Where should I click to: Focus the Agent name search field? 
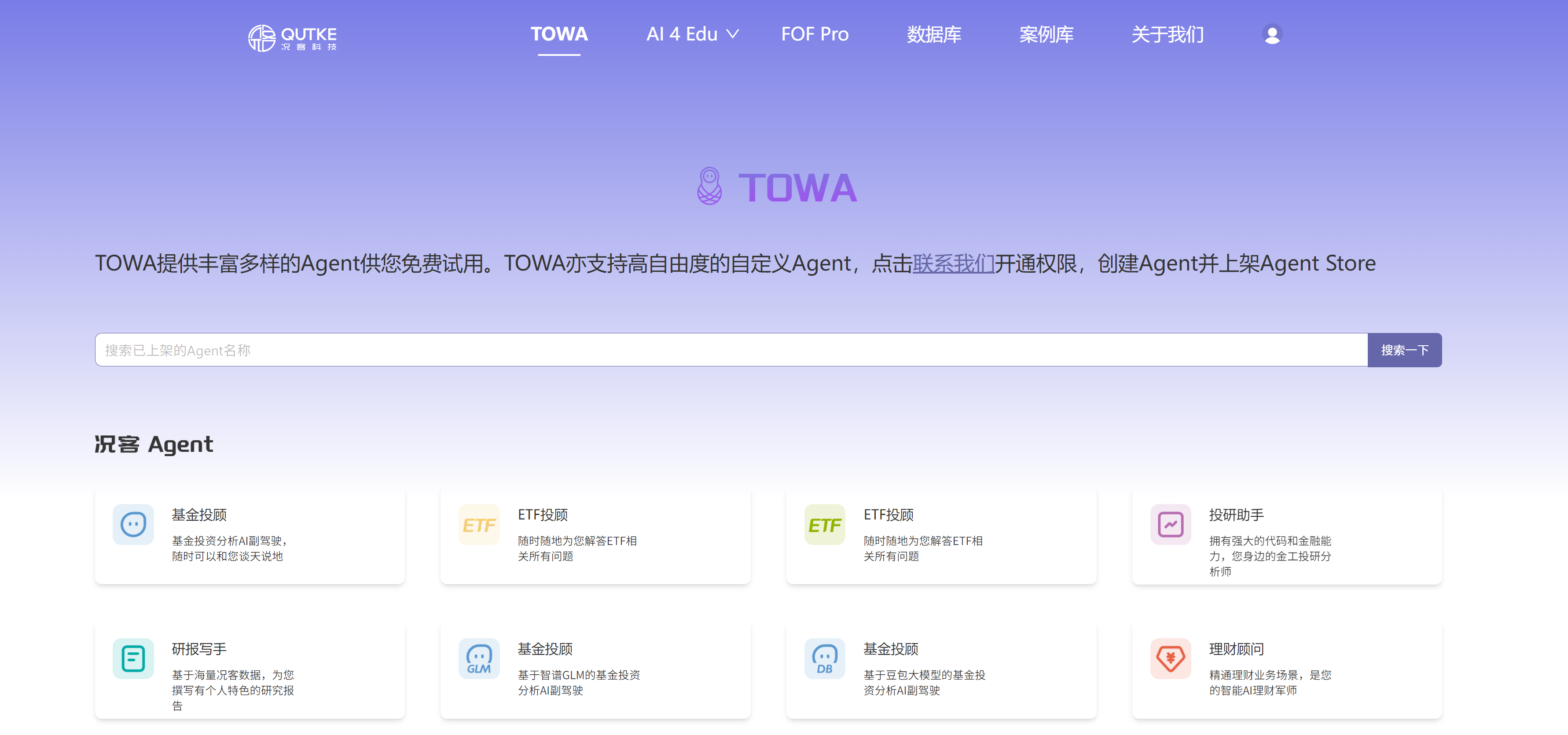pos(731,350)
